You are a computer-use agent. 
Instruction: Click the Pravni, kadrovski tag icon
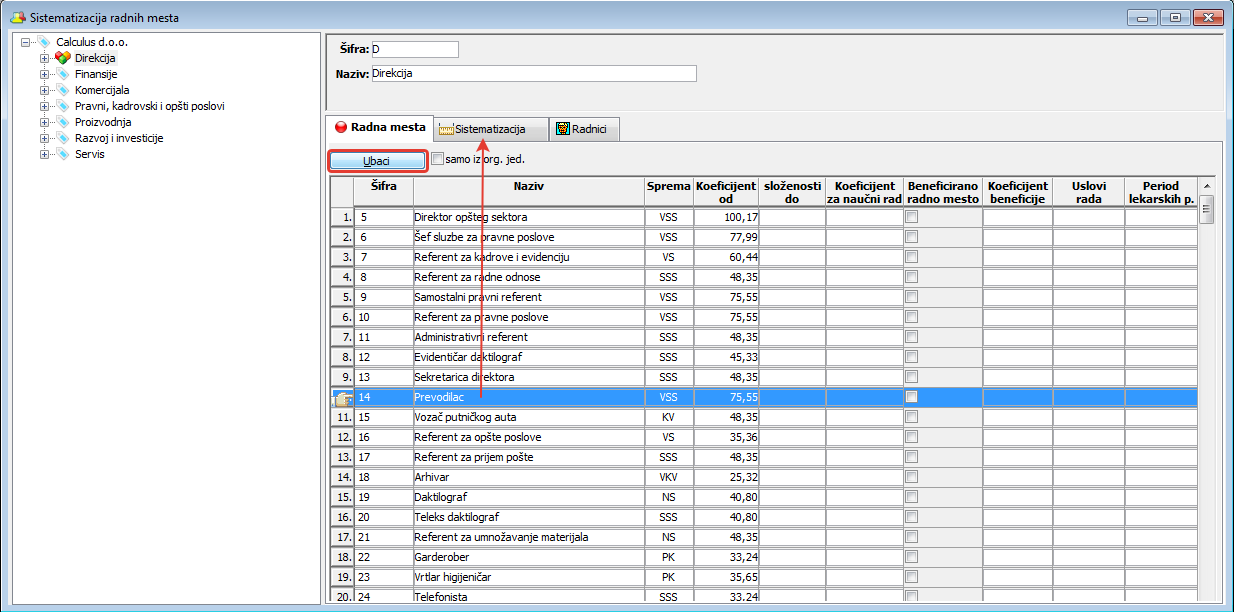pos(62,106)
